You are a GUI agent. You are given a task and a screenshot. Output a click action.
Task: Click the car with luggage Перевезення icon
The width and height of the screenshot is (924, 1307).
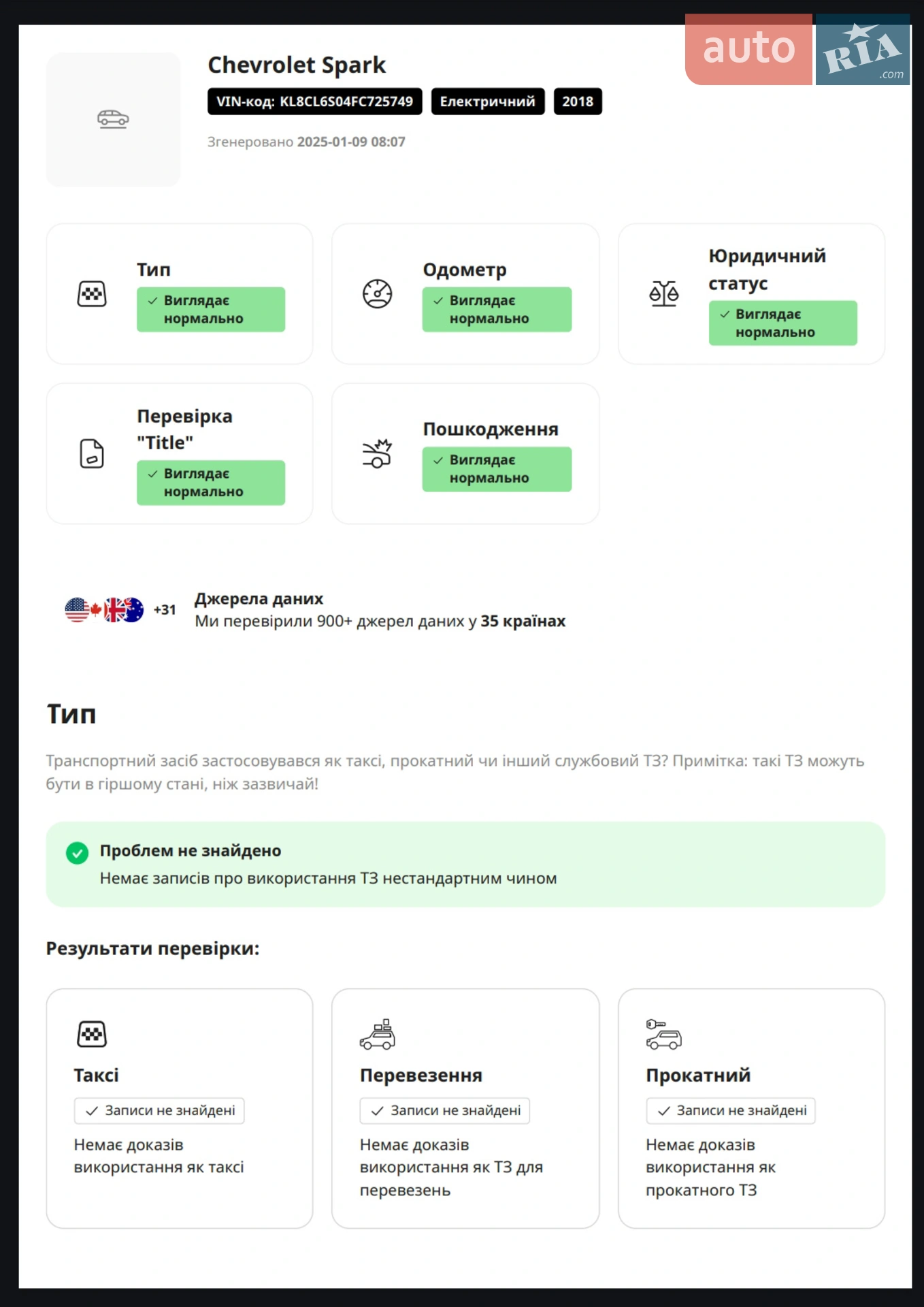click(378, 1034)
